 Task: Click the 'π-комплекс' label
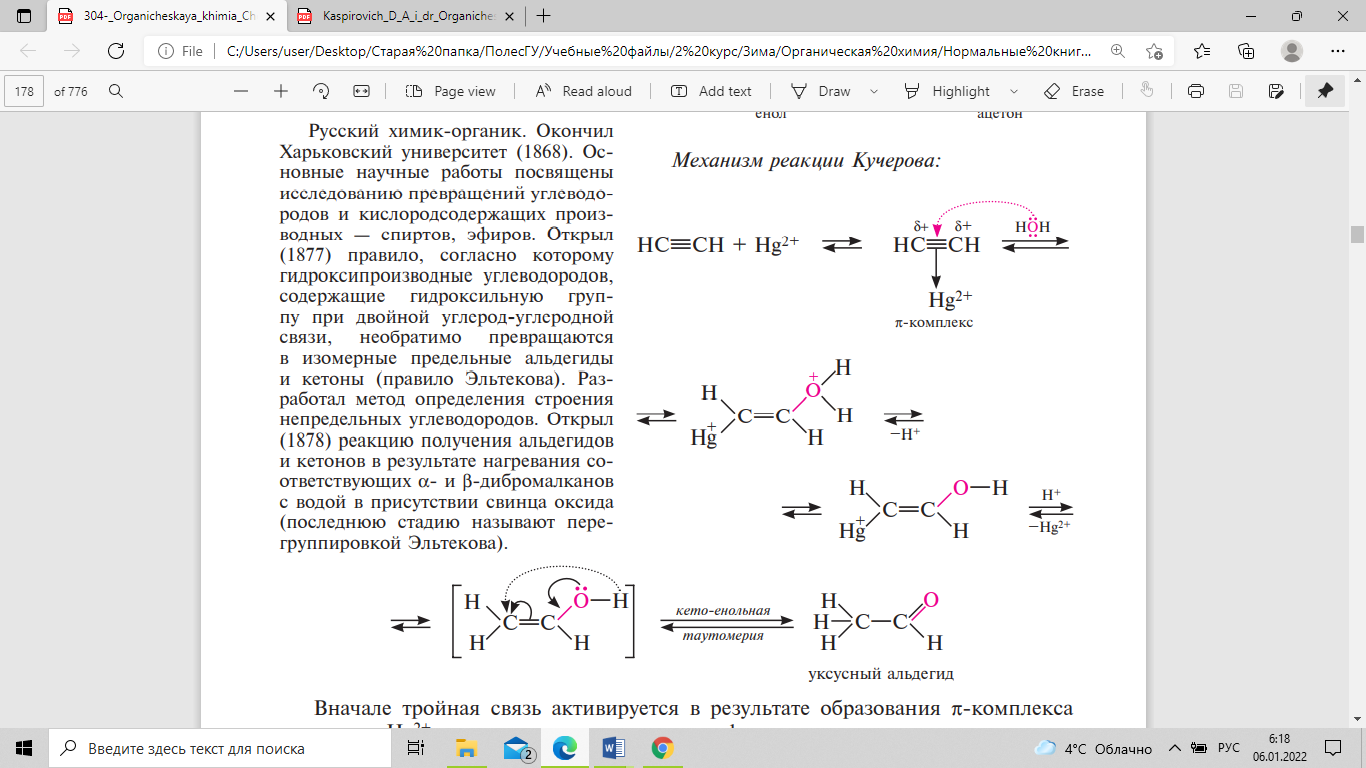point(935,323)
